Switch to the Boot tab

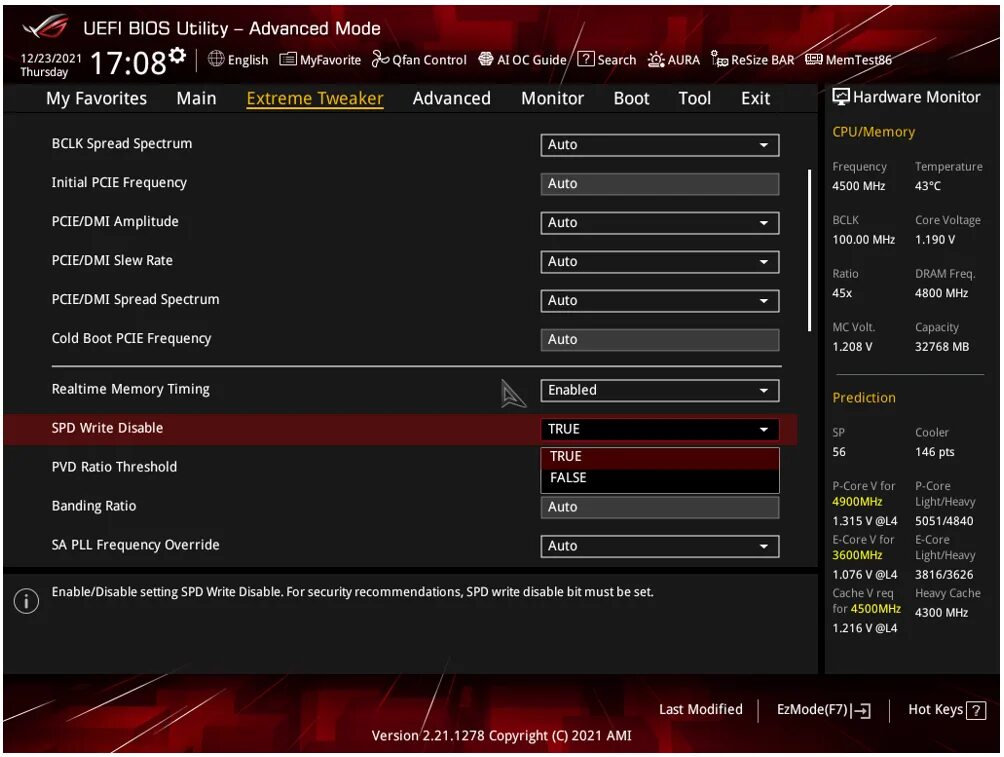[x=631, y=99]
